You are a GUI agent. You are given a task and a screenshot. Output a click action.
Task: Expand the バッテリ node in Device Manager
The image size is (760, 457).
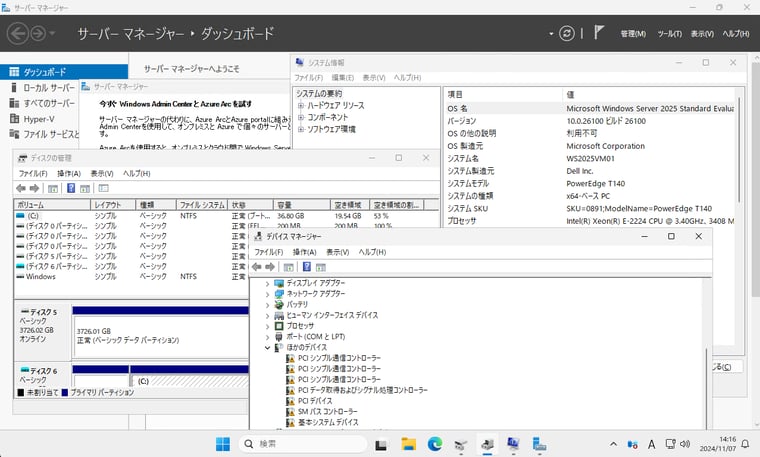click(x=267, y=305)
